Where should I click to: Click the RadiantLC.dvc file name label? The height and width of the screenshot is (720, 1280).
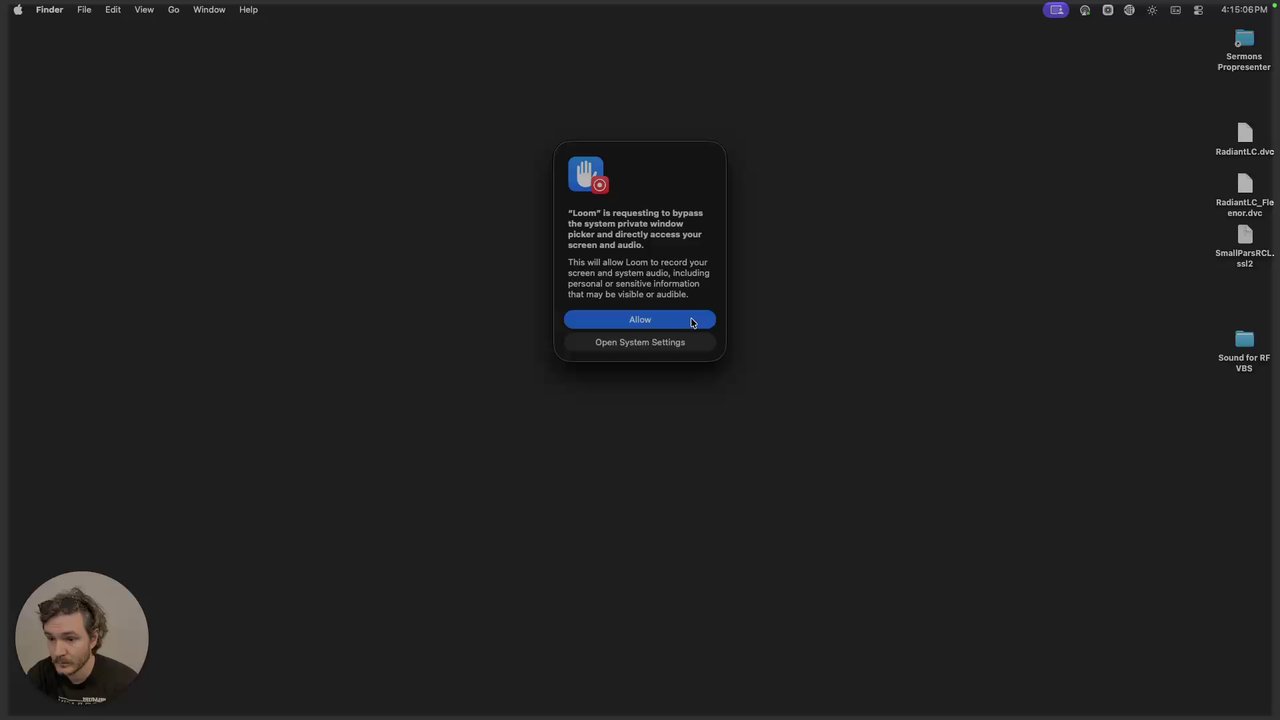[1245, 152]
